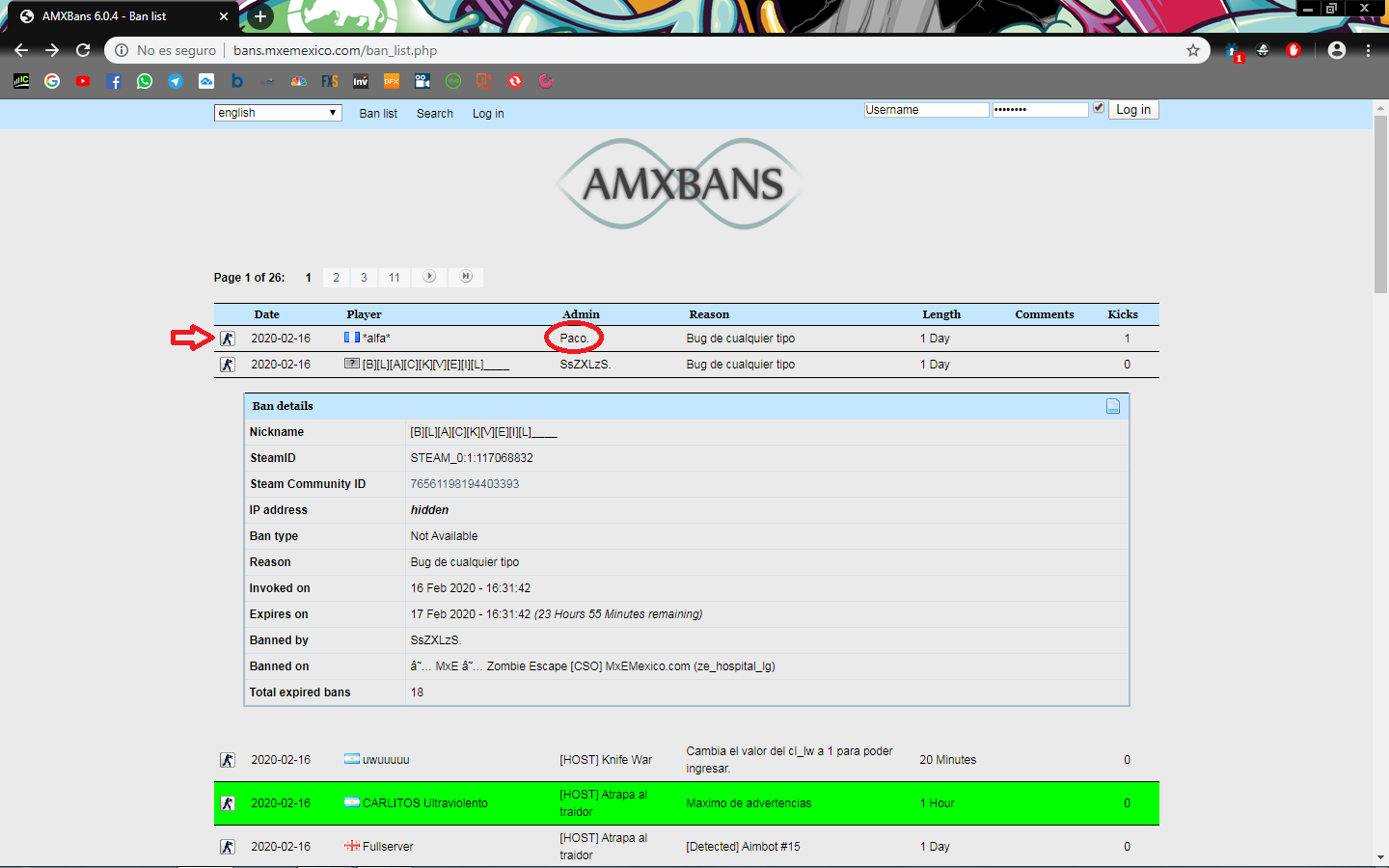Click the Username input field
Screen dimensions: 1389x868
[927, 110]
